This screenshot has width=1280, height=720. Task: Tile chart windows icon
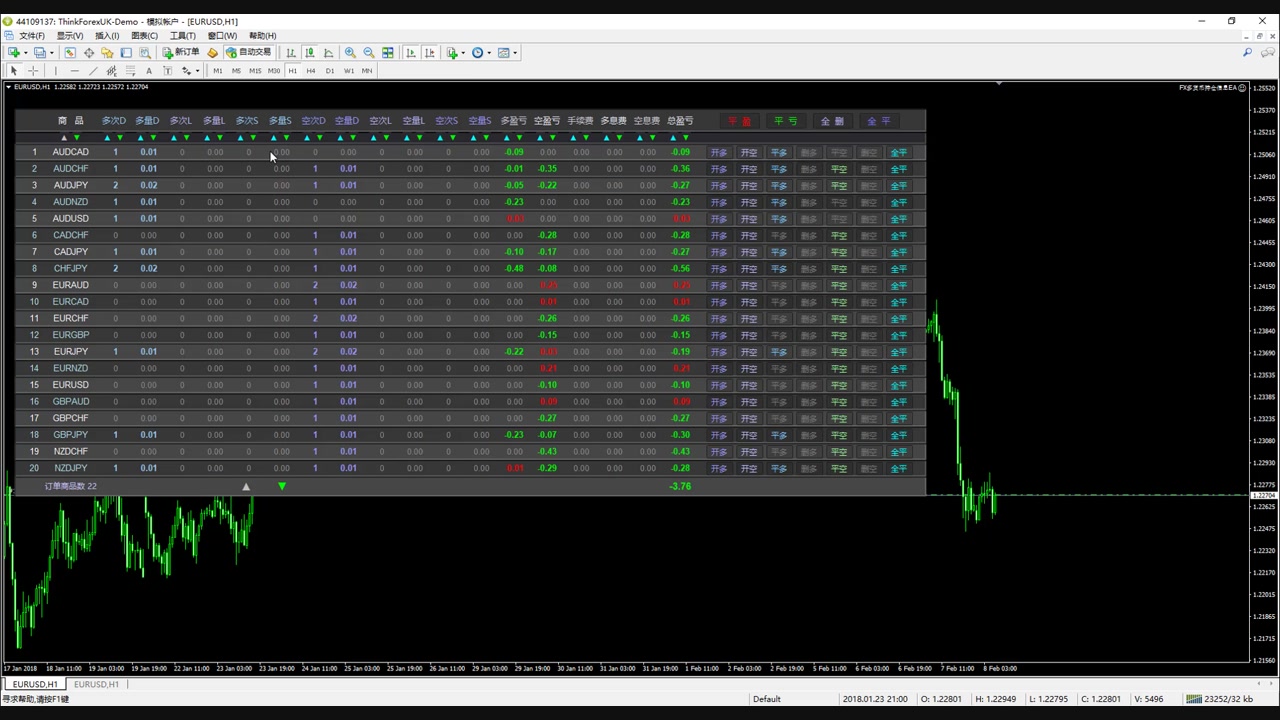click(387, 53)
